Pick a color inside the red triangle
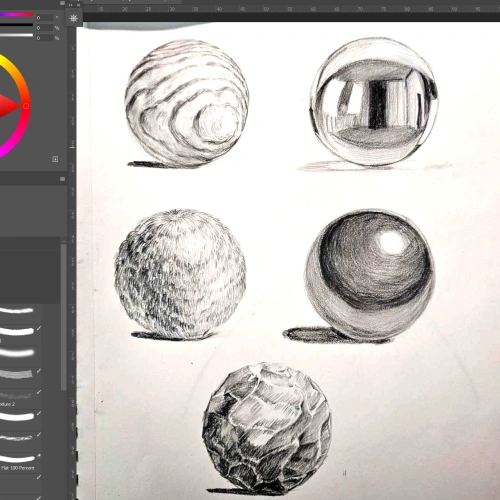Screen dimensions: 500x500 (7, 106)
